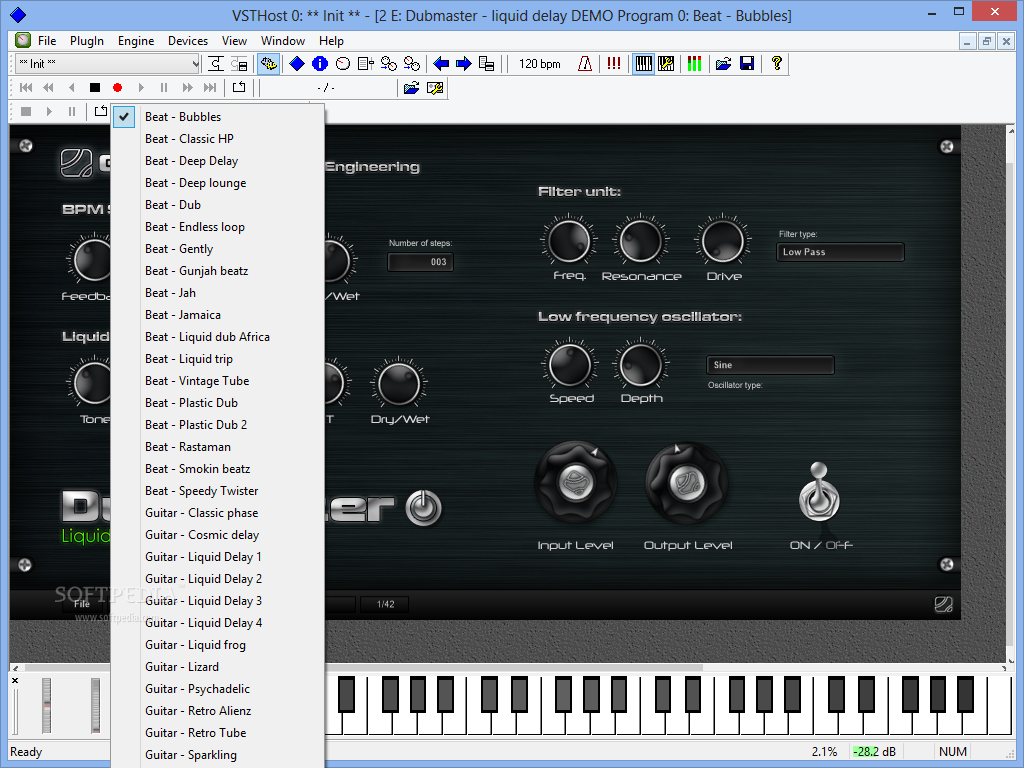
Task: Open the Window menu
Action: pyautogui.click(x=283, y=40)
